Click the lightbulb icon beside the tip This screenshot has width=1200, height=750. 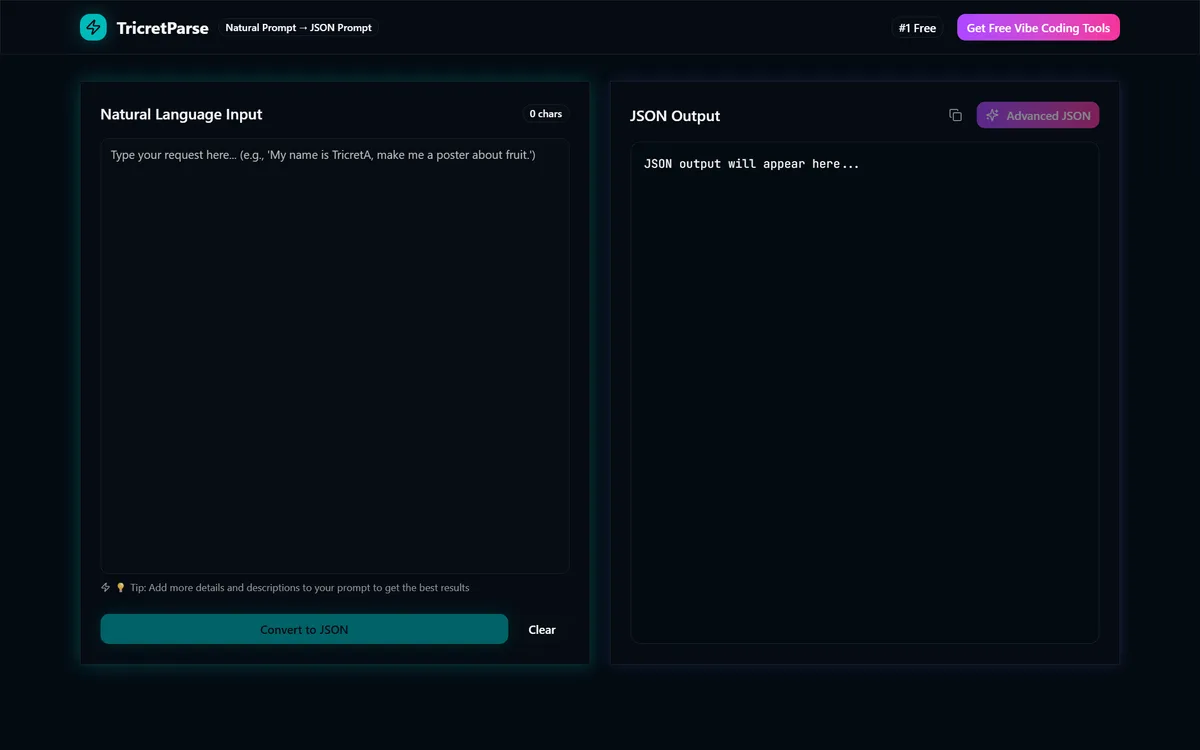(x=121, y=588)
